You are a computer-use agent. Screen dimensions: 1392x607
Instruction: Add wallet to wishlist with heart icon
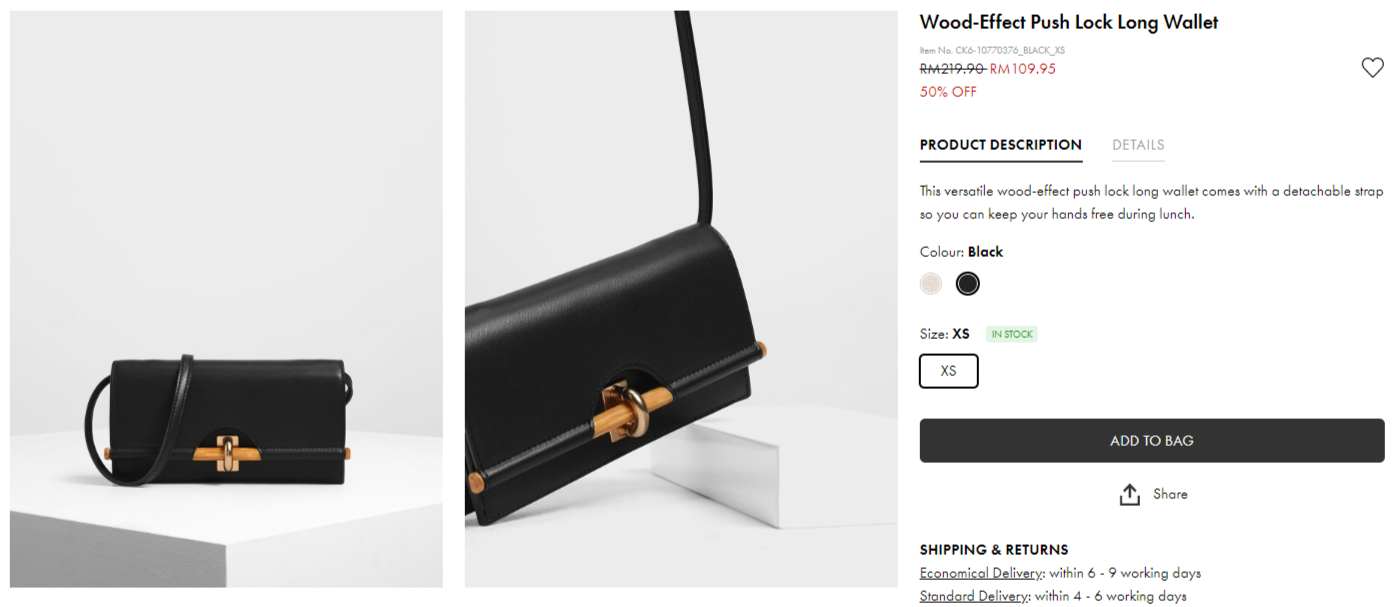pos(1372,68)
